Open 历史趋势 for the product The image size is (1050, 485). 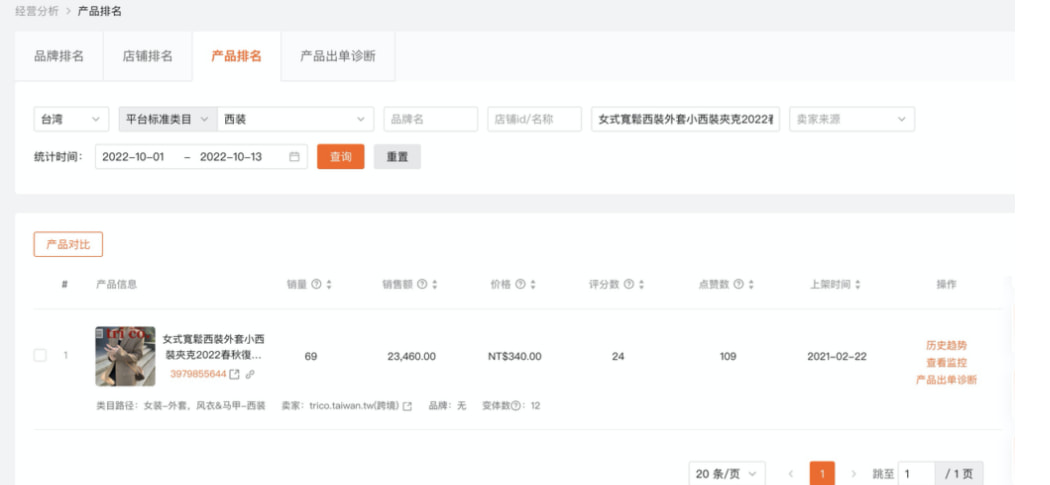pos(946,346)
